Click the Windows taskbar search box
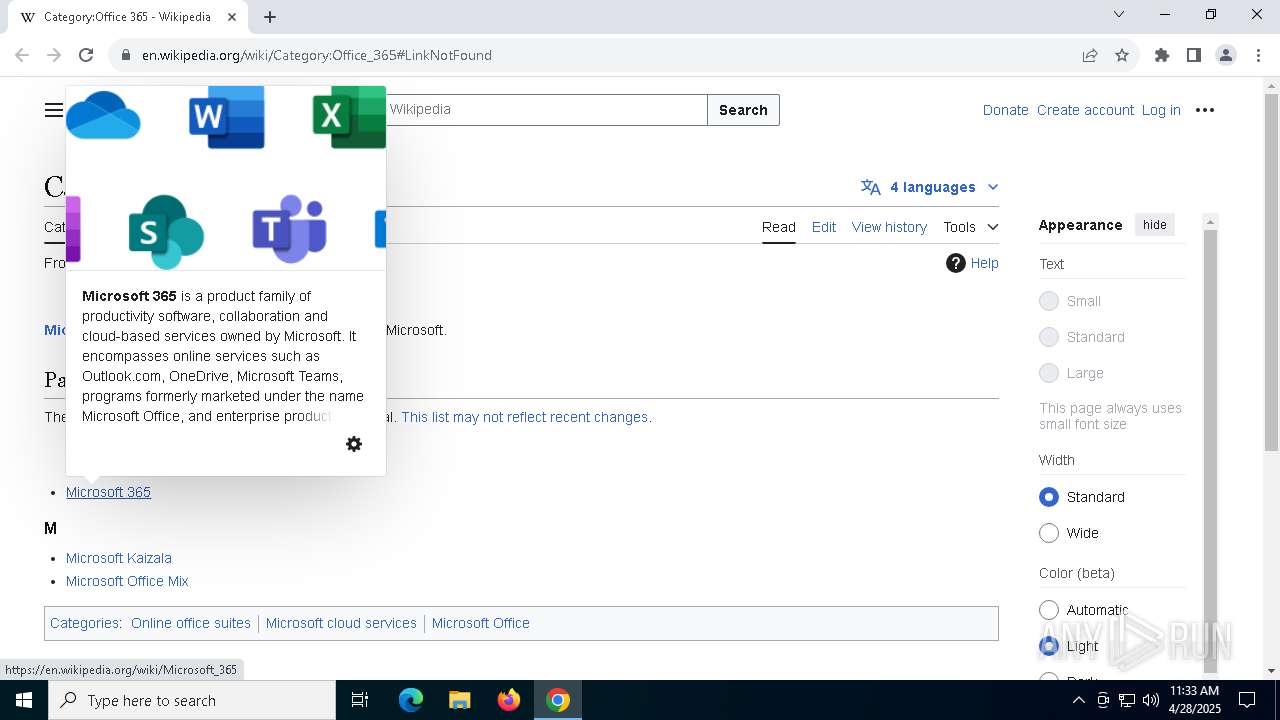 (x=192, y=700)
